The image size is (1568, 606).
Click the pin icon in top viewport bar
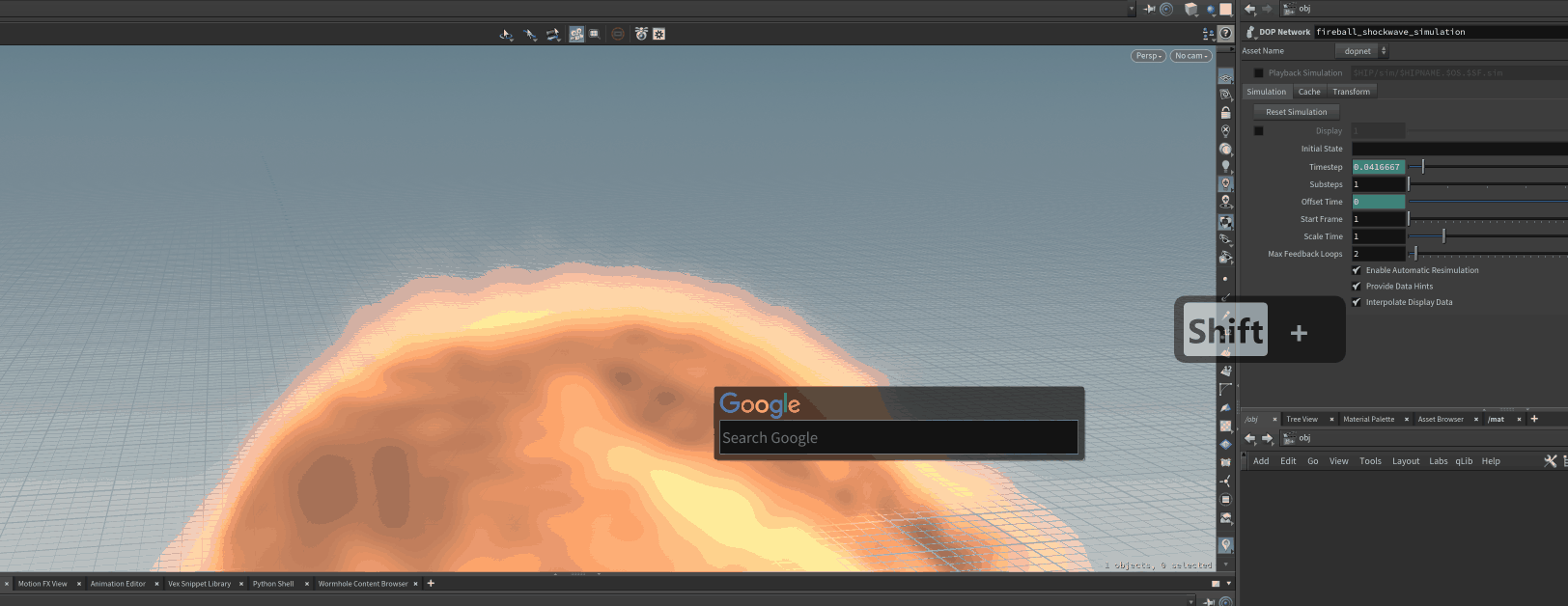pyautogui.click(x=1149, y=9)
